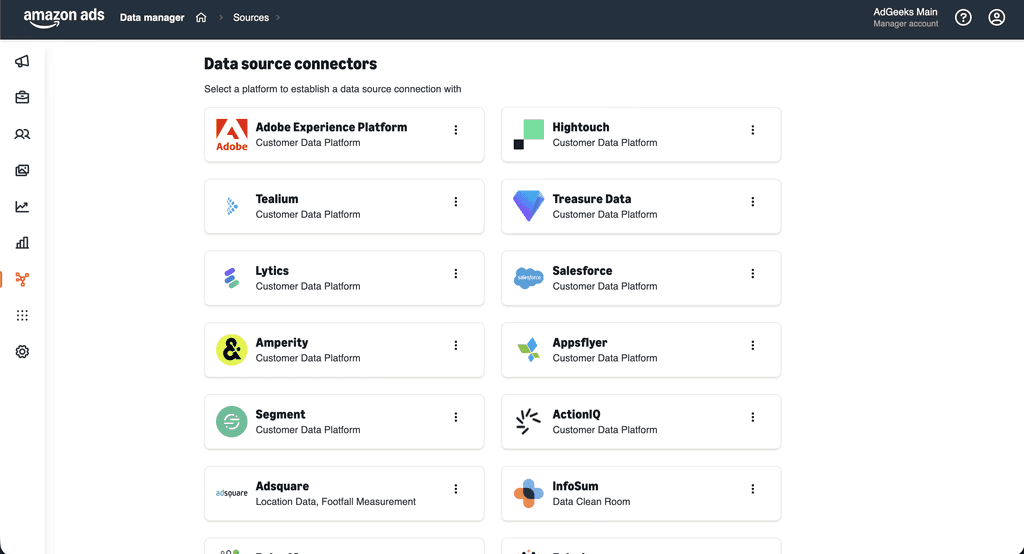
Task: Click the Hightouch logo icon
Action: 528,135
